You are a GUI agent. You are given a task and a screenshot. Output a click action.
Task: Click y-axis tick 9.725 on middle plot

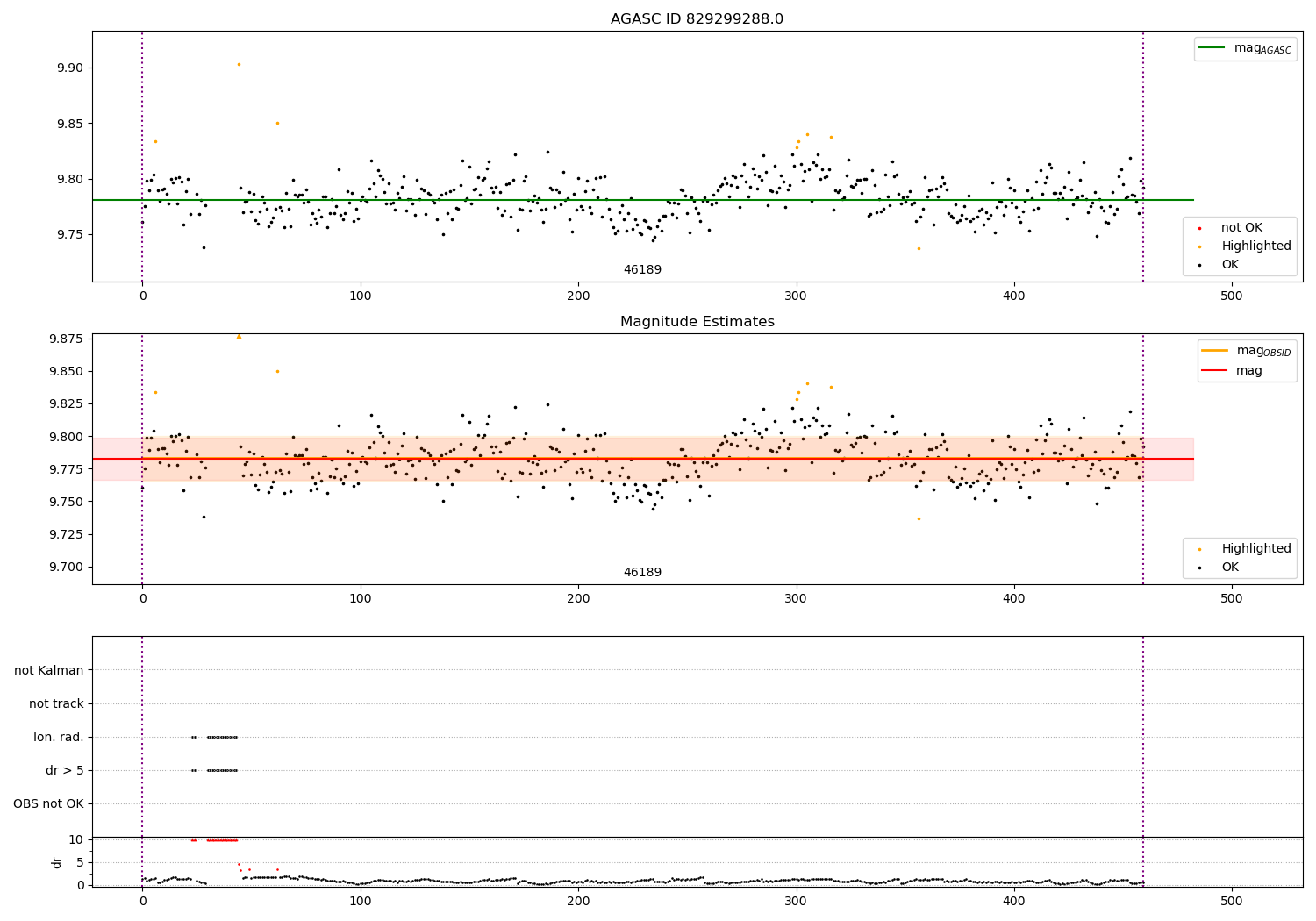[x=65, y=534]
